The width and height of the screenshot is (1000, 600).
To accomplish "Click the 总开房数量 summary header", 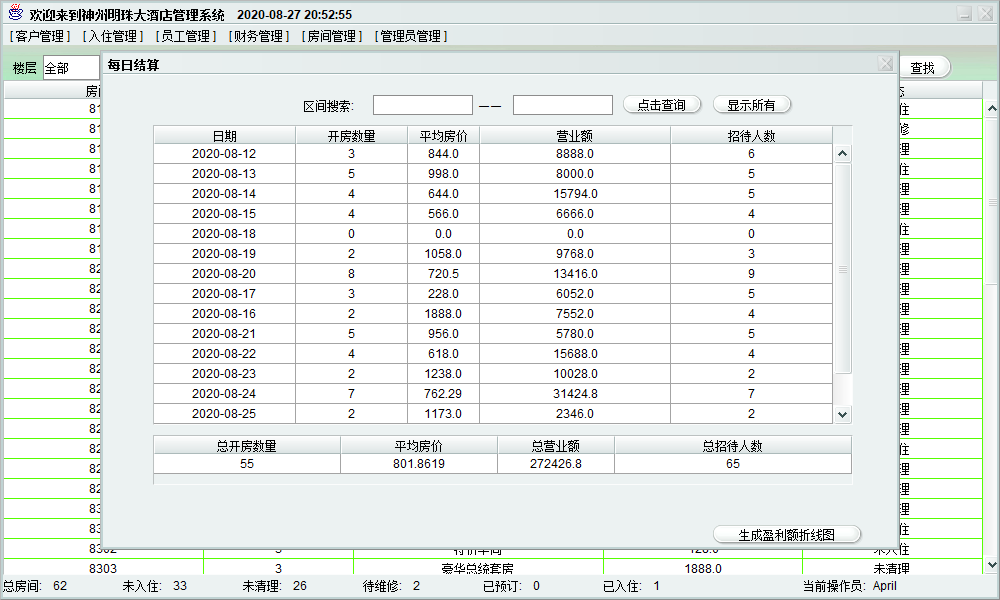I will click(x=247, y=446).
